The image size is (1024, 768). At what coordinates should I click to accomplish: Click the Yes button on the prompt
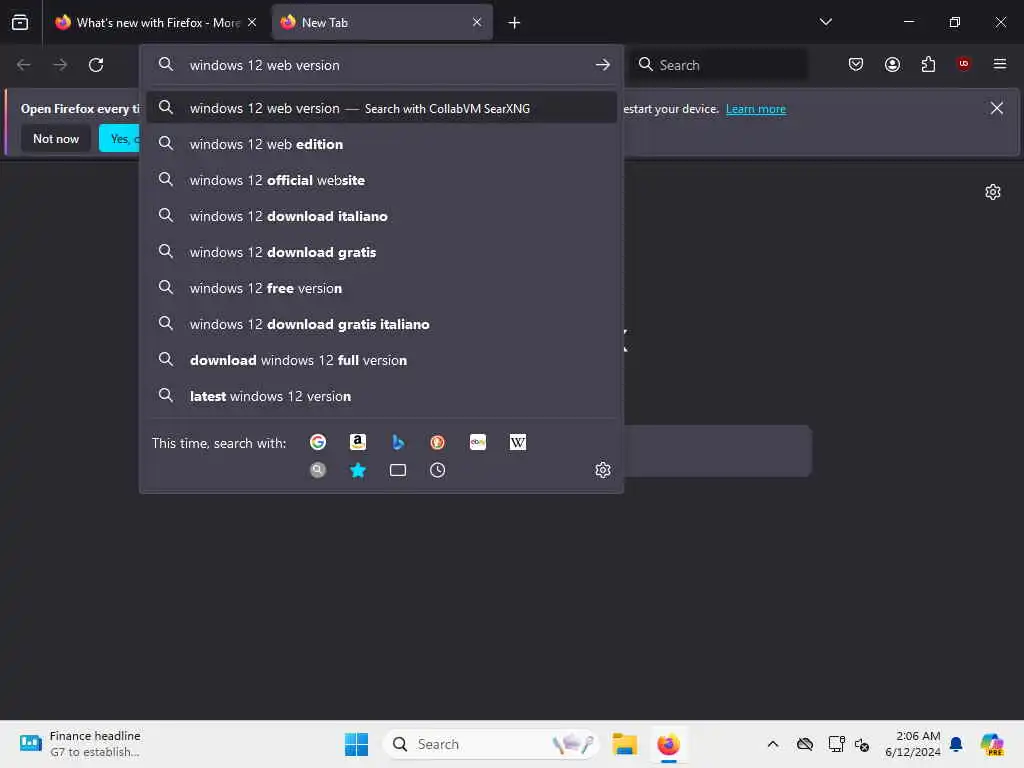pos(119,138)
